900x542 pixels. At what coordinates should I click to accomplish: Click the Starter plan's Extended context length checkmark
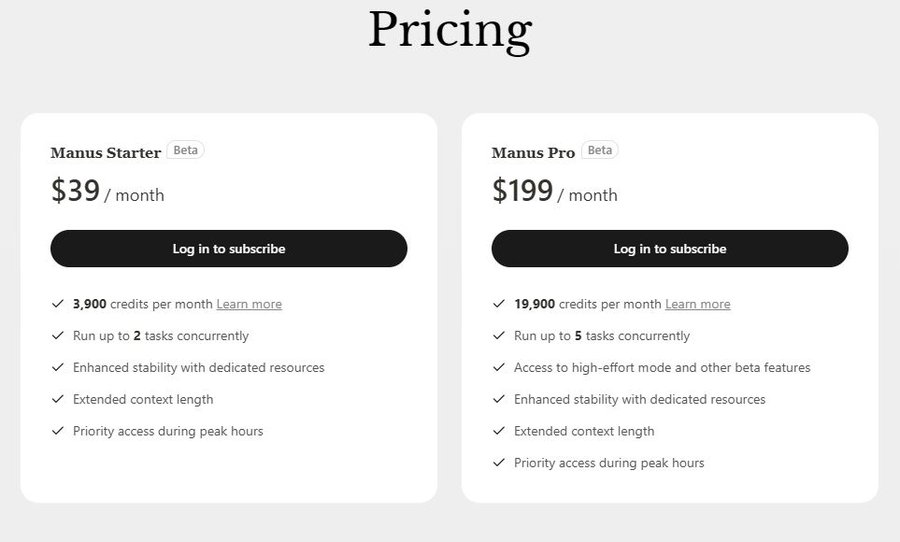click(57, 400)
